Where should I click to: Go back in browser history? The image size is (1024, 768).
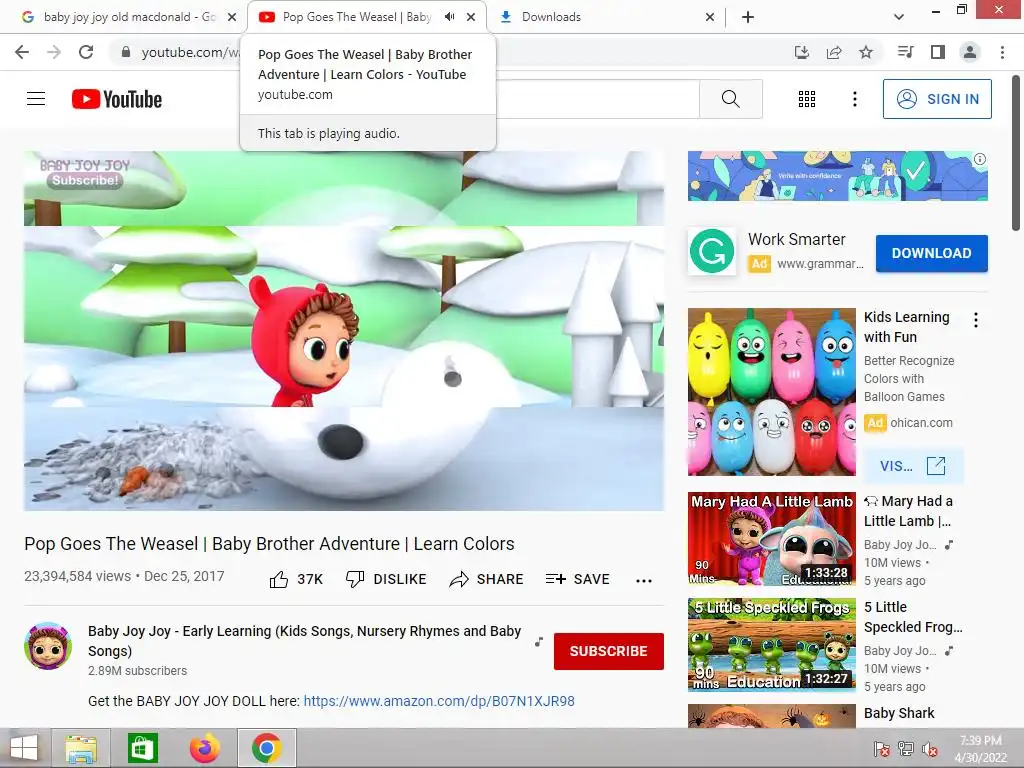pos(22,52)
